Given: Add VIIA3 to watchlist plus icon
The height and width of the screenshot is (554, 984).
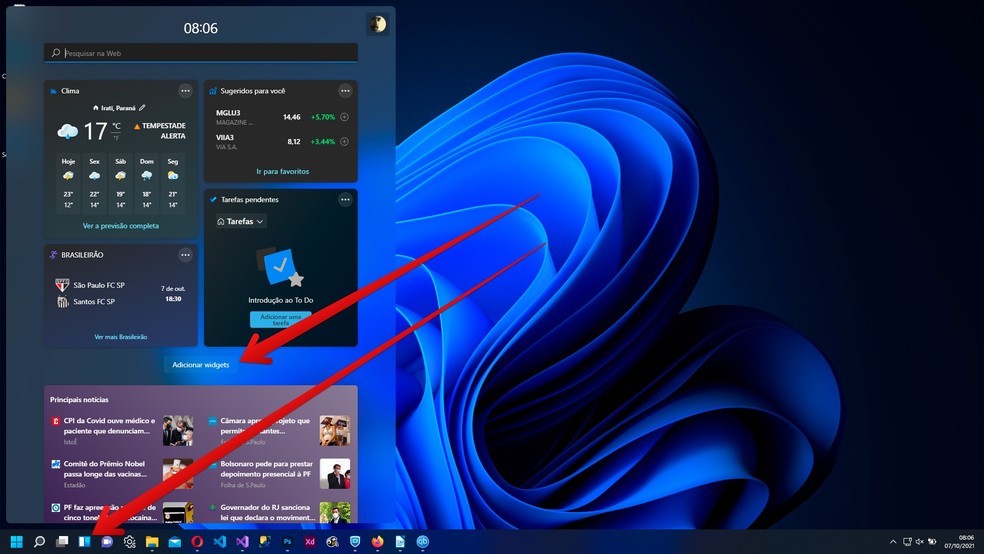Looking at the screenshot, I should pyautogui.click(x=345, y=141).
